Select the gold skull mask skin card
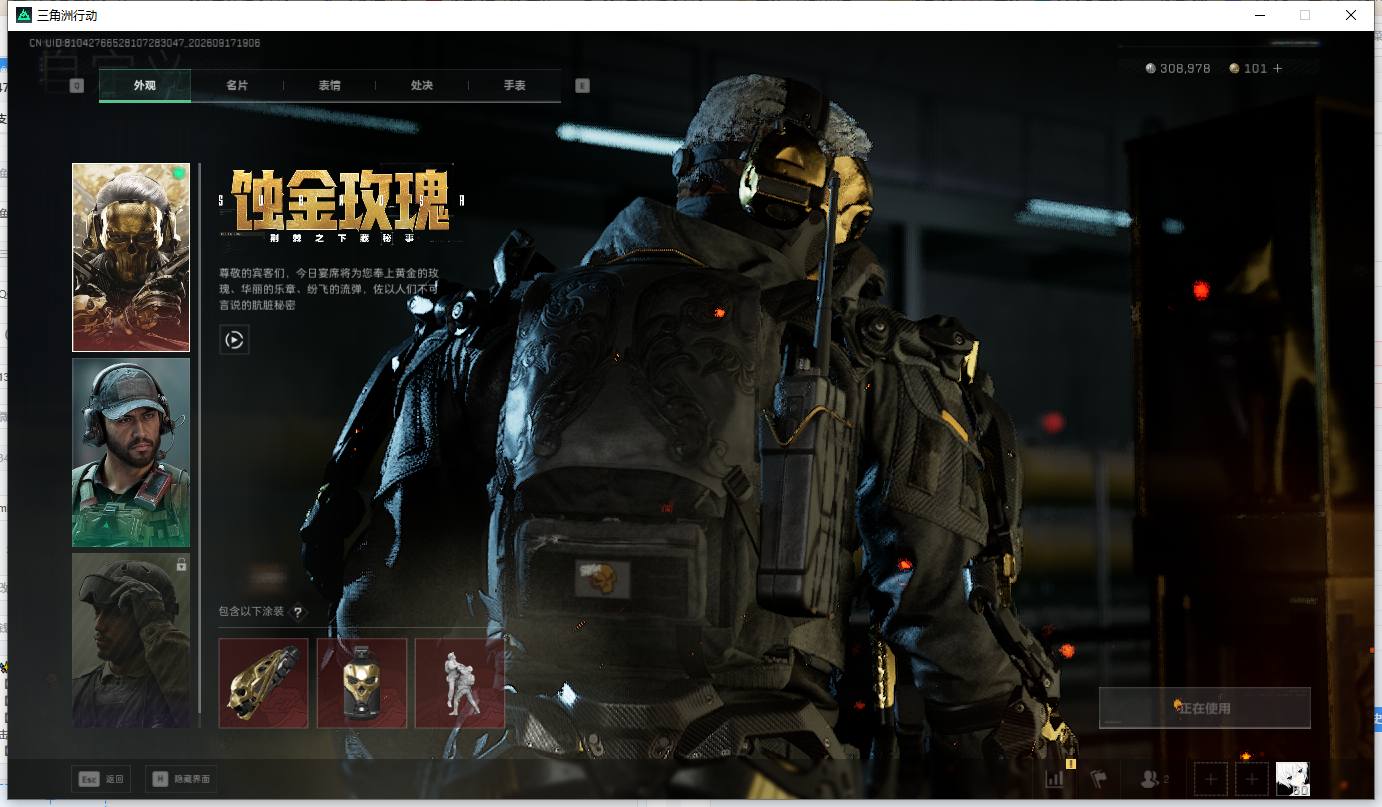Viewport: 1382px width, 807px height. pyautogui.click(x=131, y=257)
